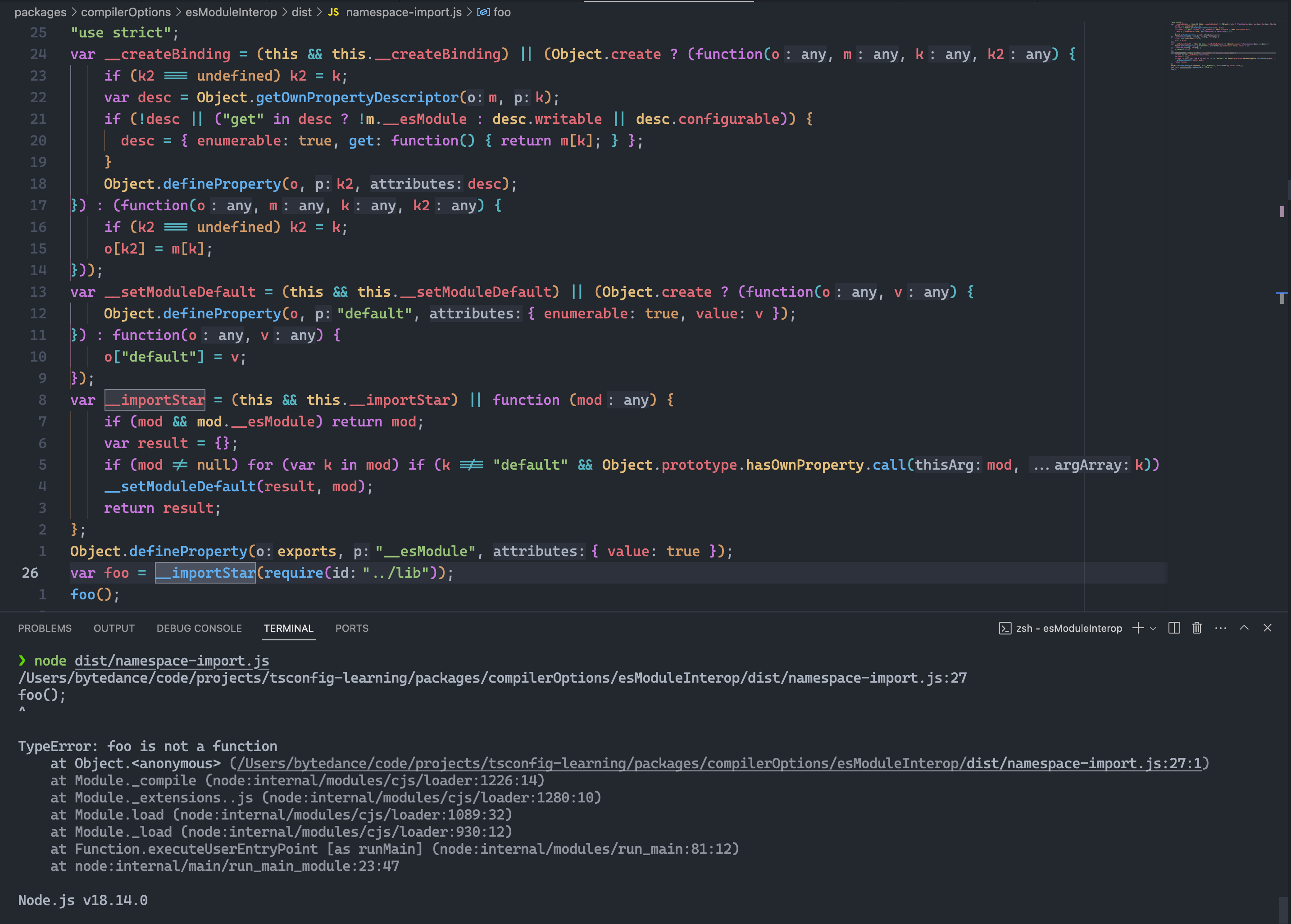Click __createBinding variable declaration
Image resolution: width=1291 pixels, height=924 pixels.
point(168,54)
